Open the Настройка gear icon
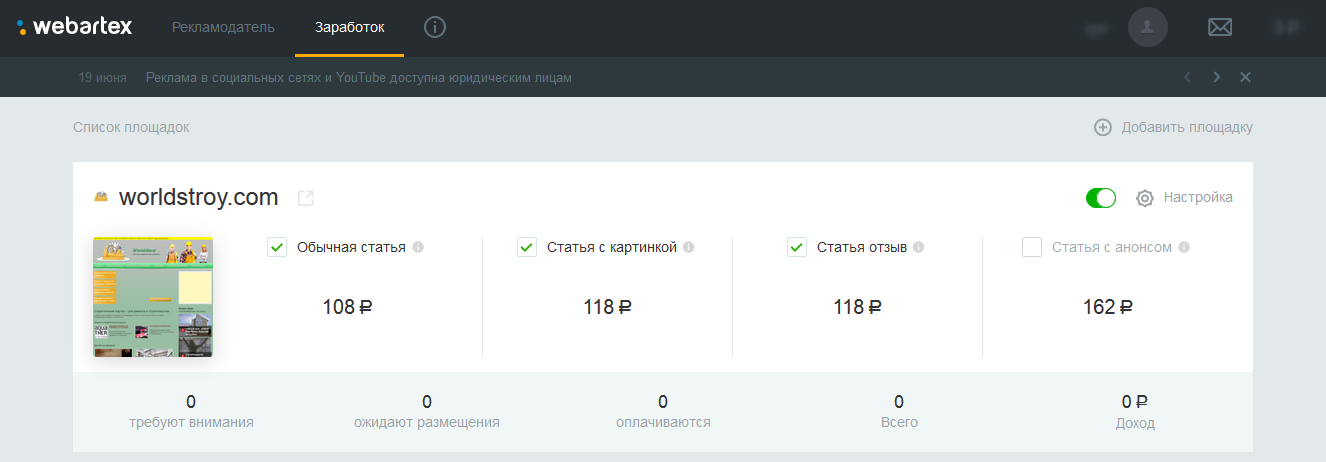 click(1145, 198)
